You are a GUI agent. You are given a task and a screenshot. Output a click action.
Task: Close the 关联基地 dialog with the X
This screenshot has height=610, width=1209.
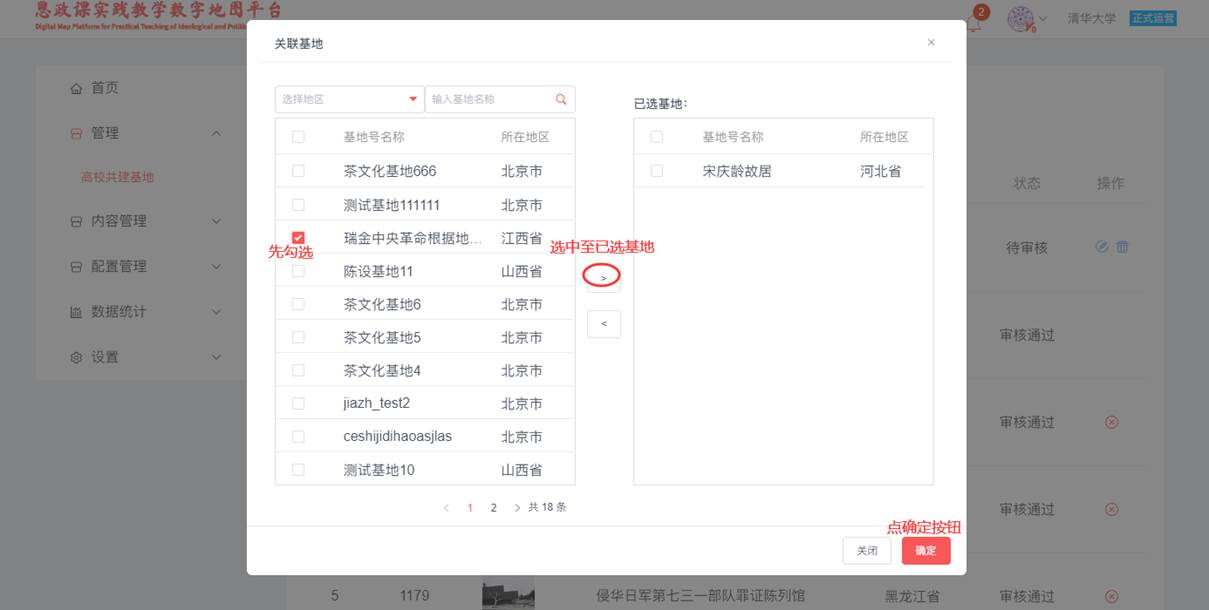[931, 42]
